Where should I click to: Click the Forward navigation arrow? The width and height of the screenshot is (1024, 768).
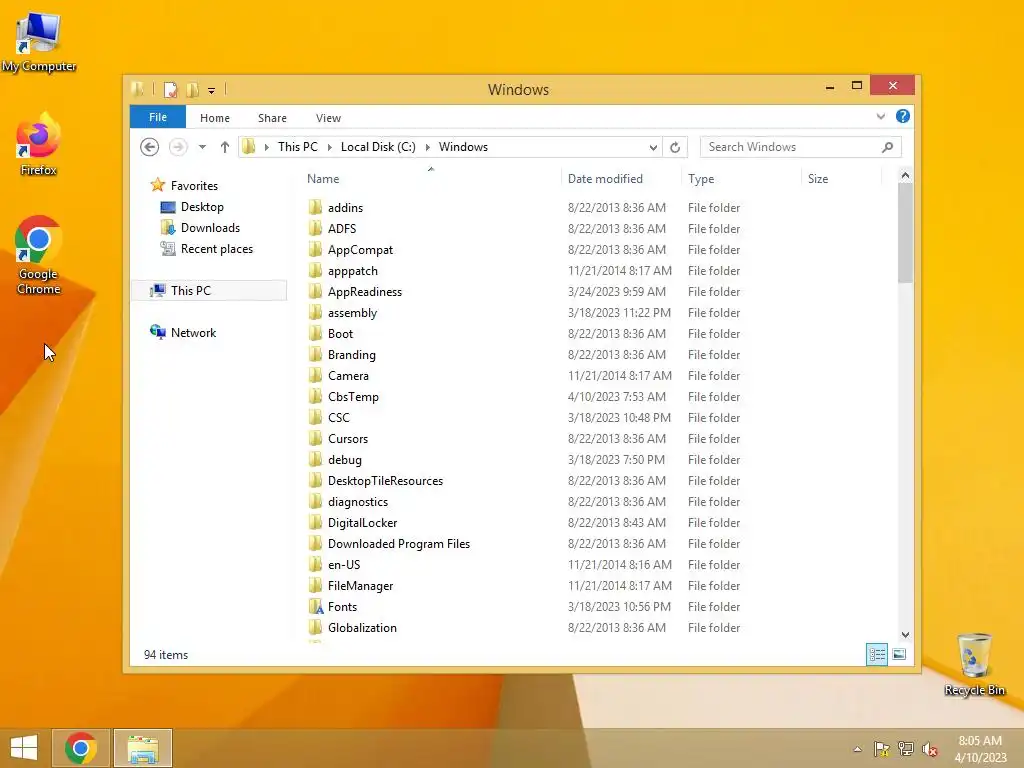point(178,147)
